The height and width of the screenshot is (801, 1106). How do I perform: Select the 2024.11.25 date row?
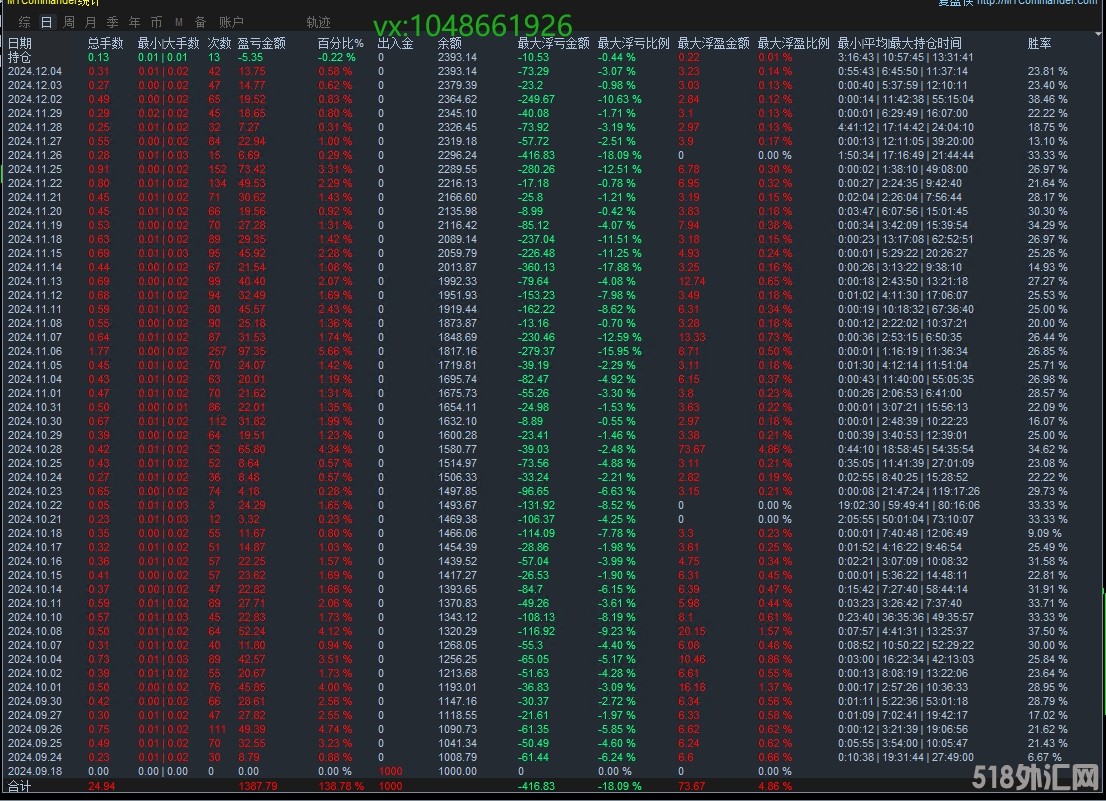click(x=553, y=169)
